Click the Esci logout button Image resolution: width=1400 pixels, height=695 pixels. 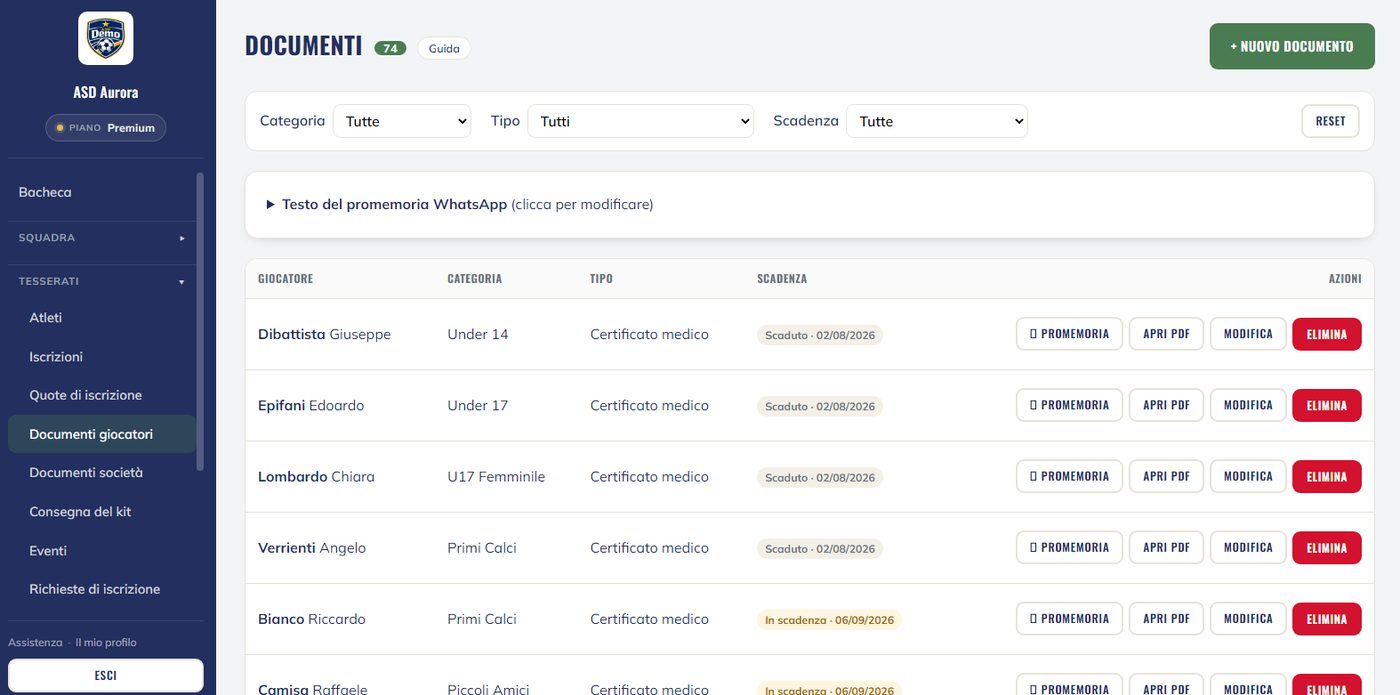(106, 675)
